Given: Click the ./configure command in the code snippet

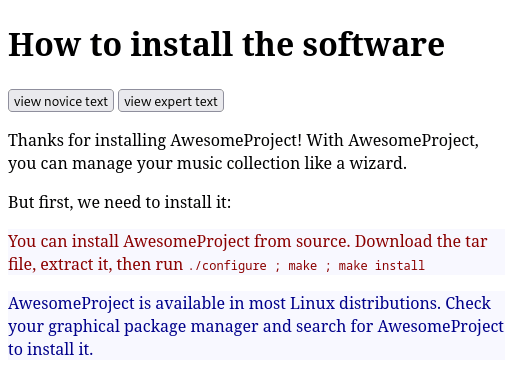Looking at the screenshot, I should (x=228, y=266).
